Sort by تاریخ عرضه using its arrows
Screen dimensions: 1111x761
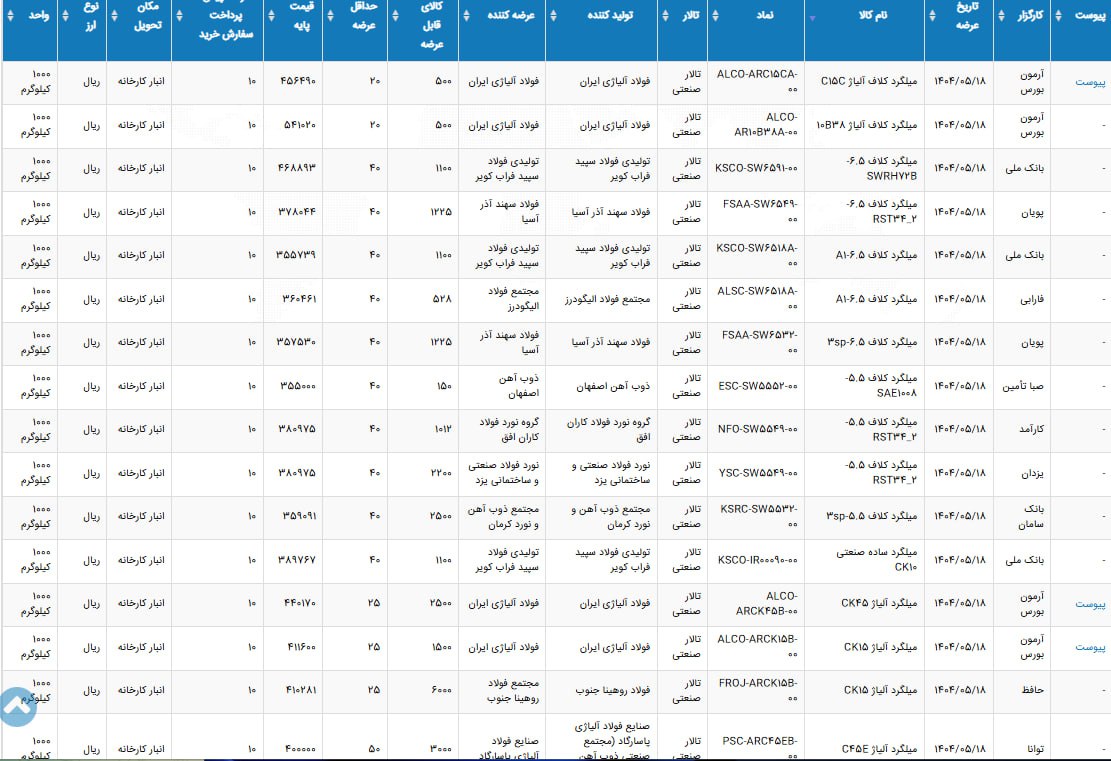(932, 16)
